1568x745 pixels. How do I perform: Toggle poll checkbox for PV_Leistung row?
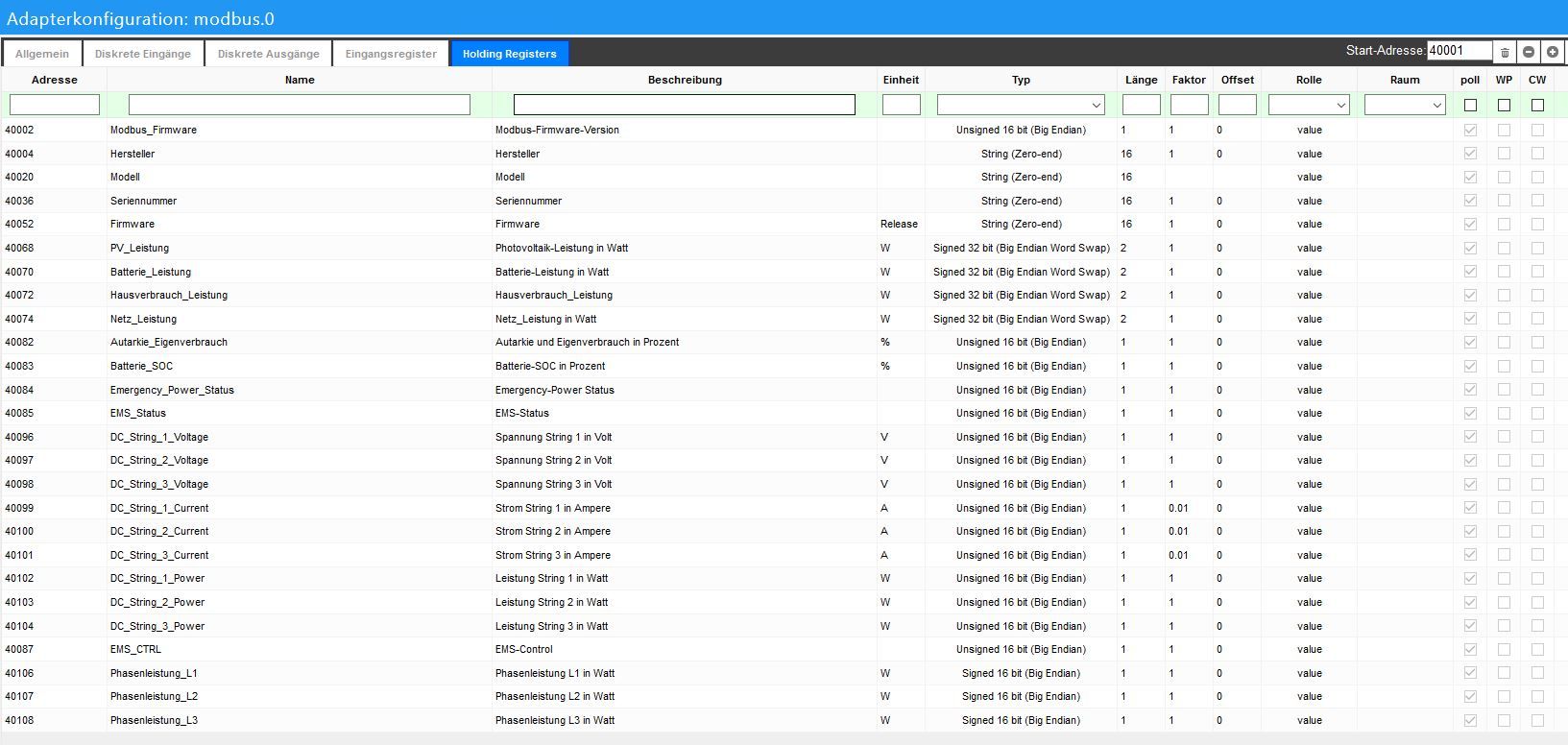tap(1470, 248)
